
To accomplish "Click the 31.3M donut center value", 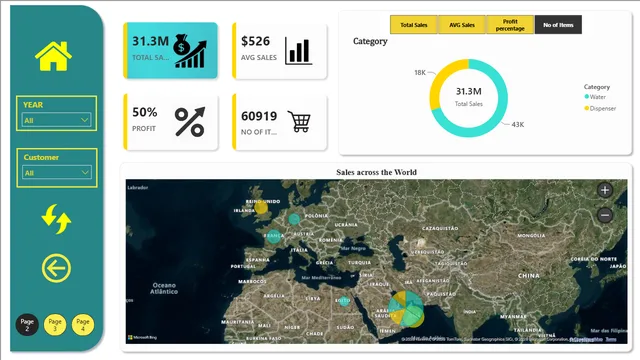I will 469,91.
